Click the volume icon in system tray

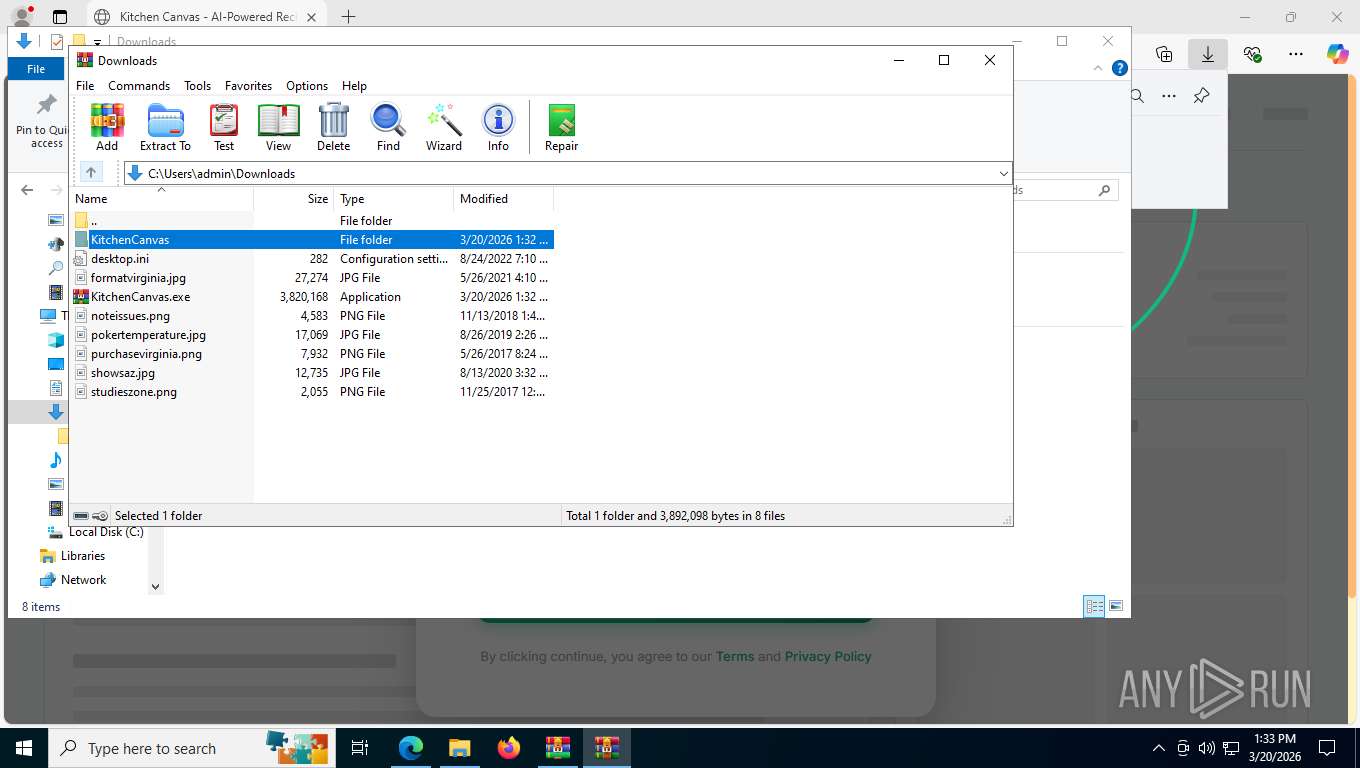pyautogui.click(x=1206, y=748)
